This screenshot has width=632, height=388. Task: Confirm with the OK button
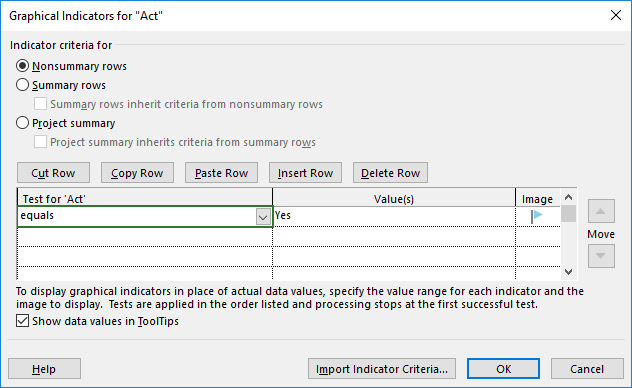click(x=503, y=369)
